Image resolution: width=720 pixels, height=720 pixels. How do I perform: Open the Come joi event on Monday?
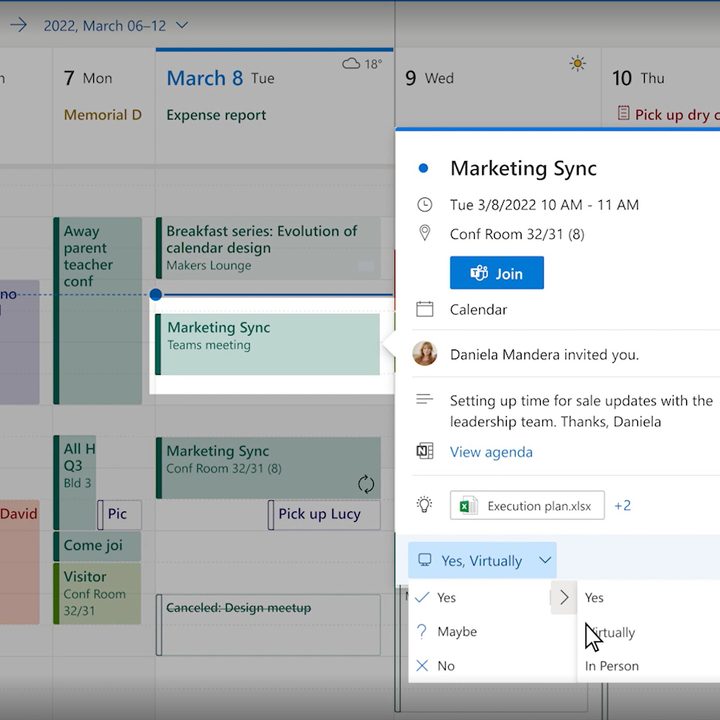(x=97, y=546)
